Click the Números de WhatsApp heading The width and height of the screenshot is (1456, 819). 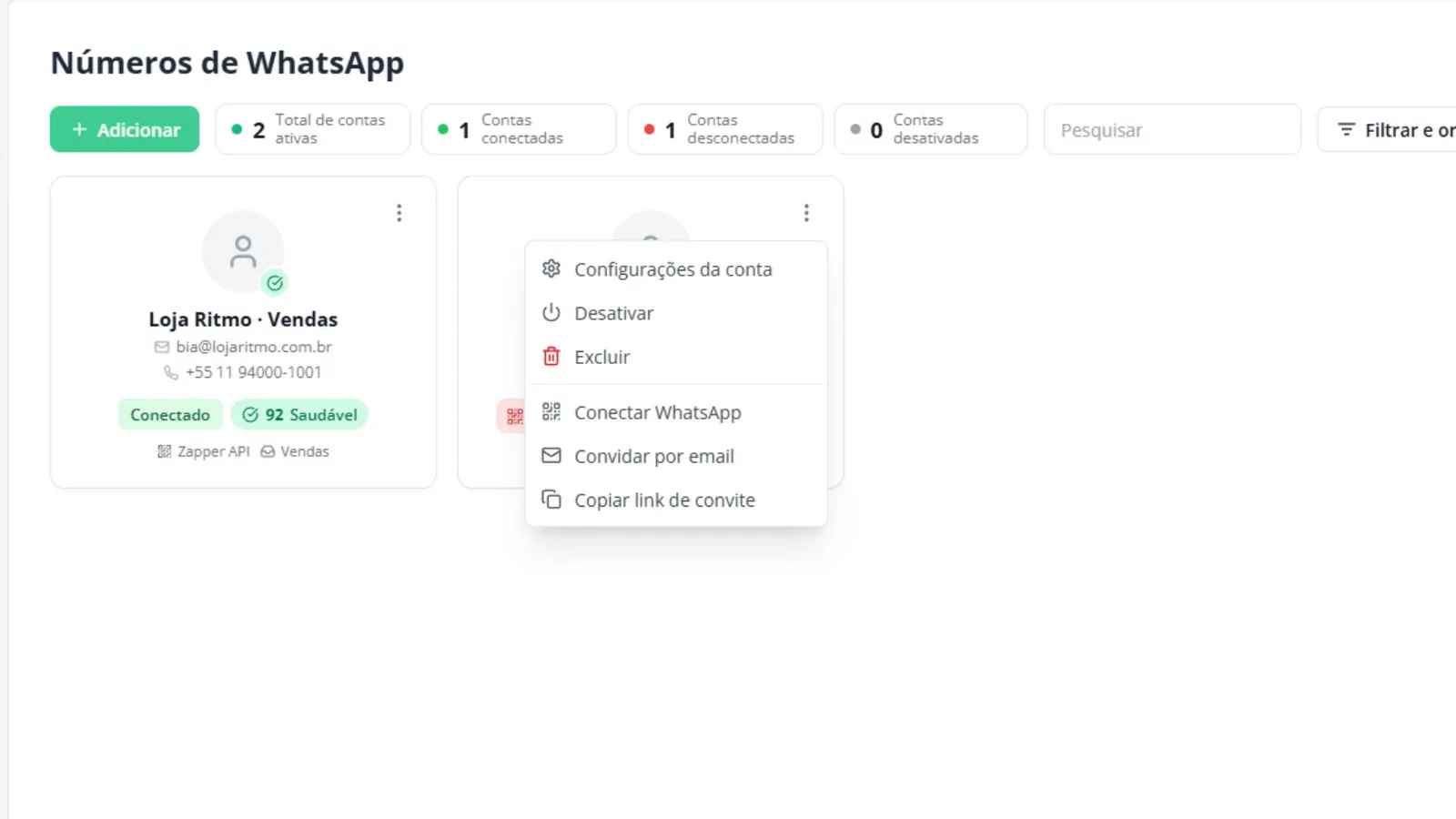coord(227,63)
